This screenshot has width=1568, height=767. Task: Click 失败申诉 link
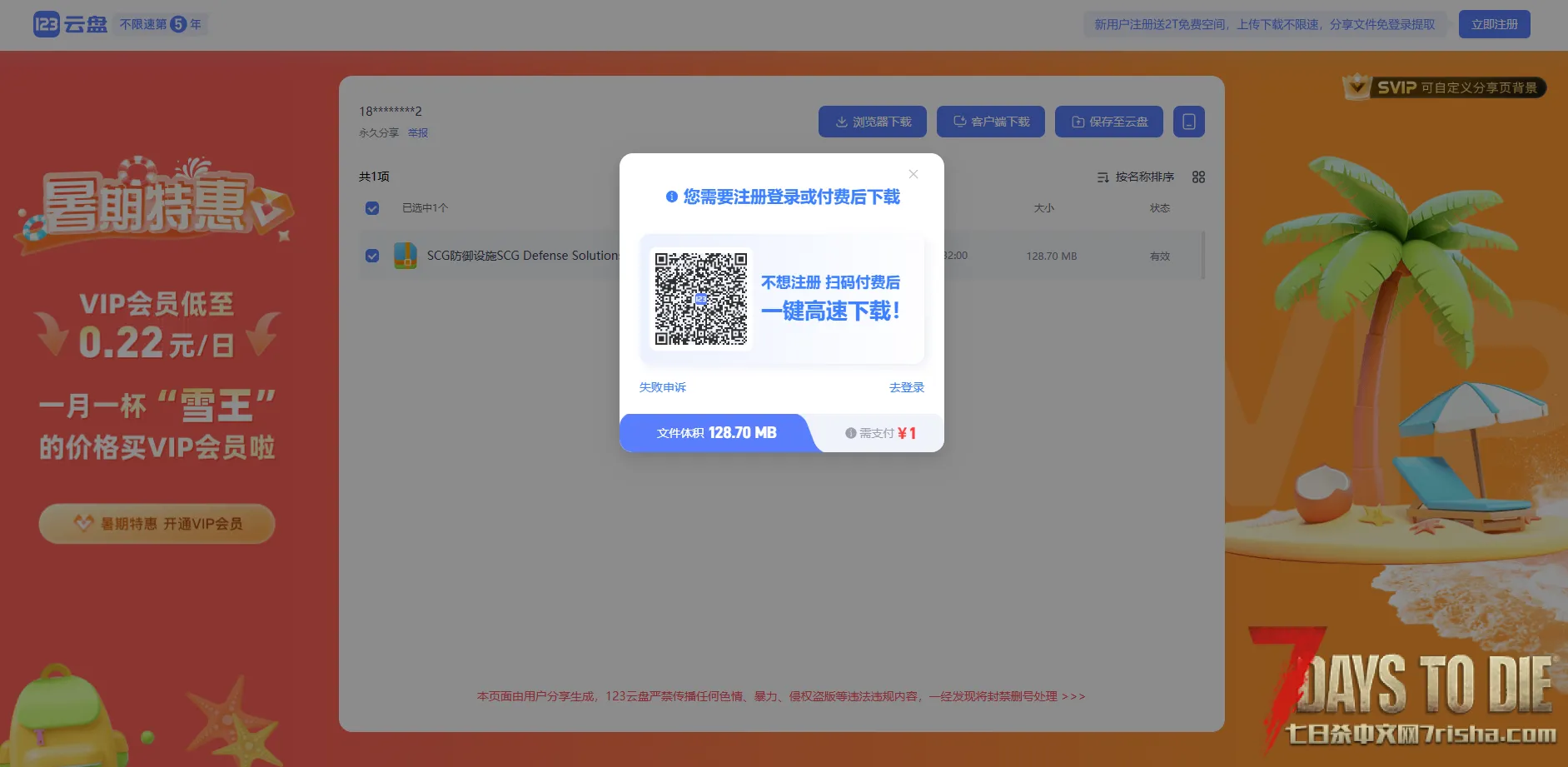pos(663,387)
